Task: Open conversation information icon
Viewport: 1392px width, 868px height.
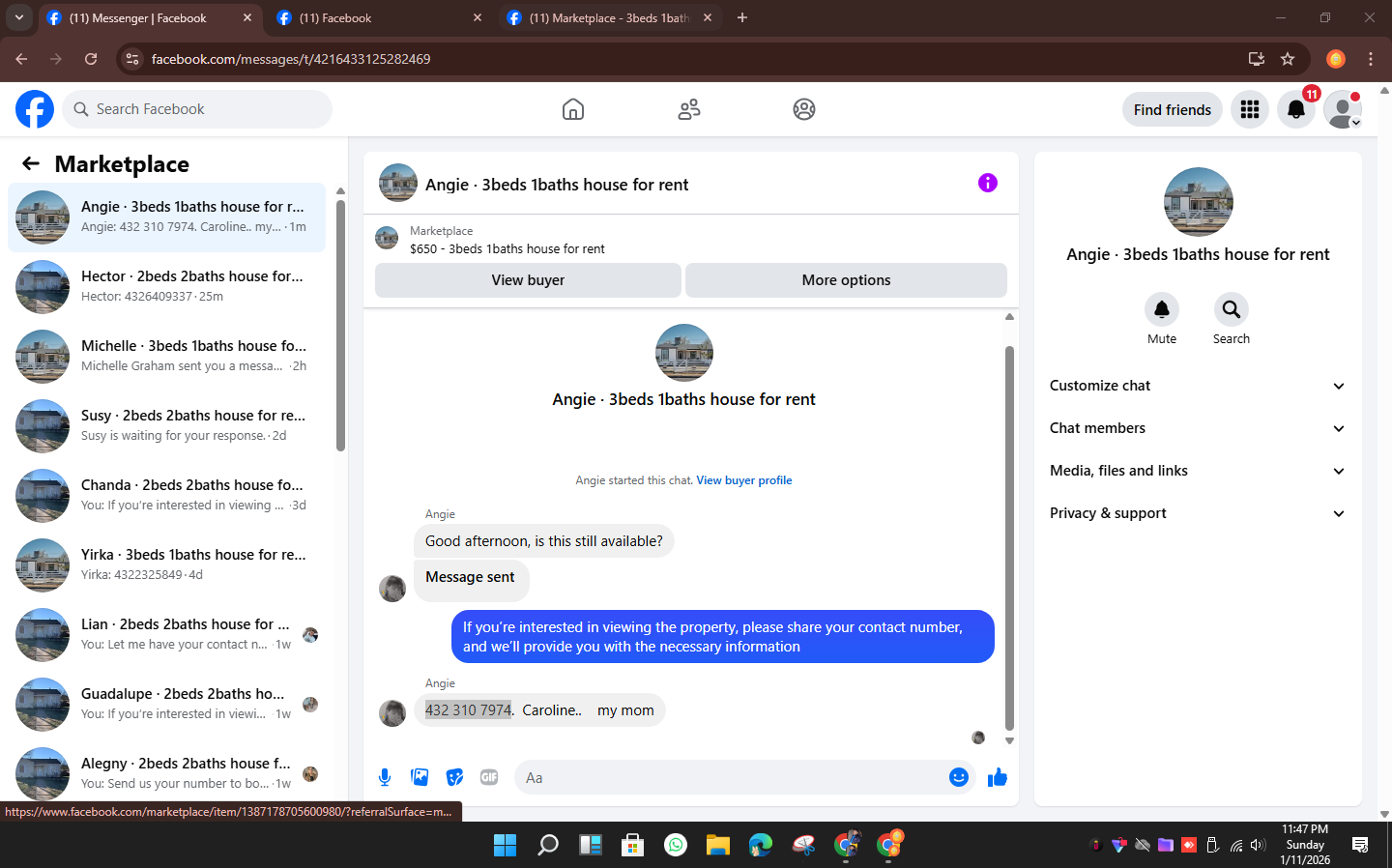Action: [x=988, y=183]
